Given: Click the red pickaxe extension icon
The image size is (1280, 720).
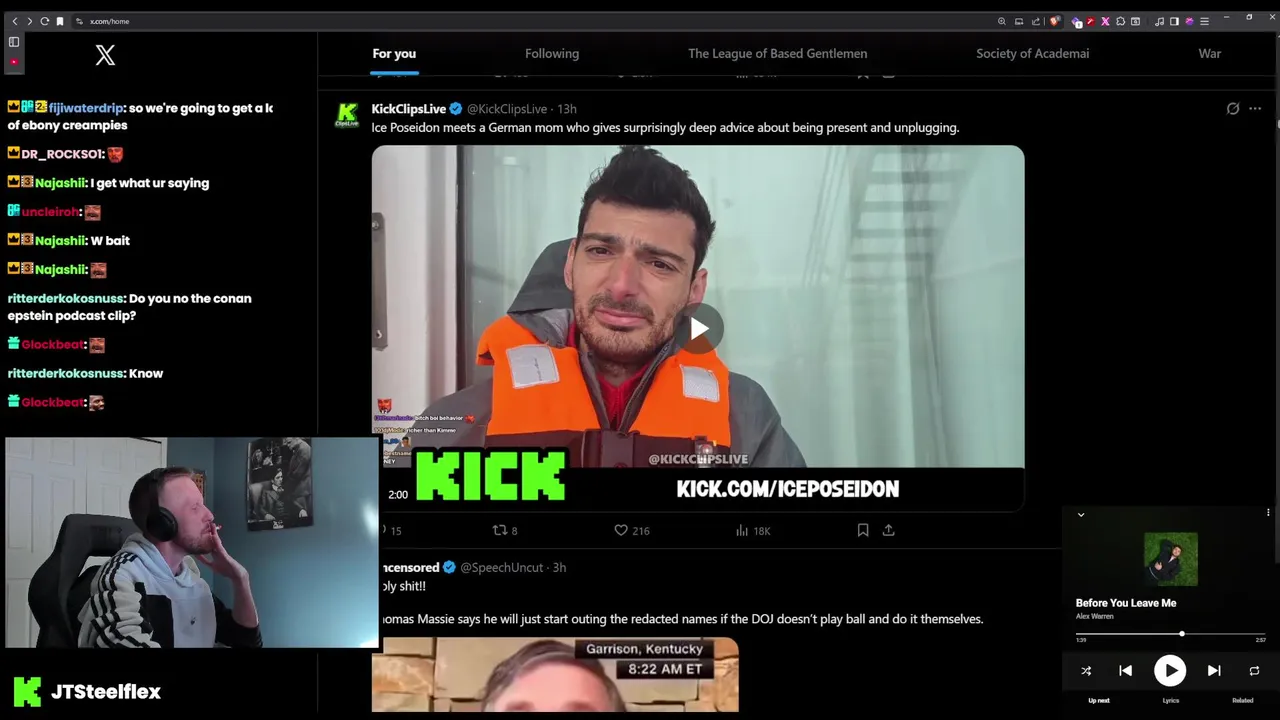Looking at the screenshot, I should [x=1090, y=21].
